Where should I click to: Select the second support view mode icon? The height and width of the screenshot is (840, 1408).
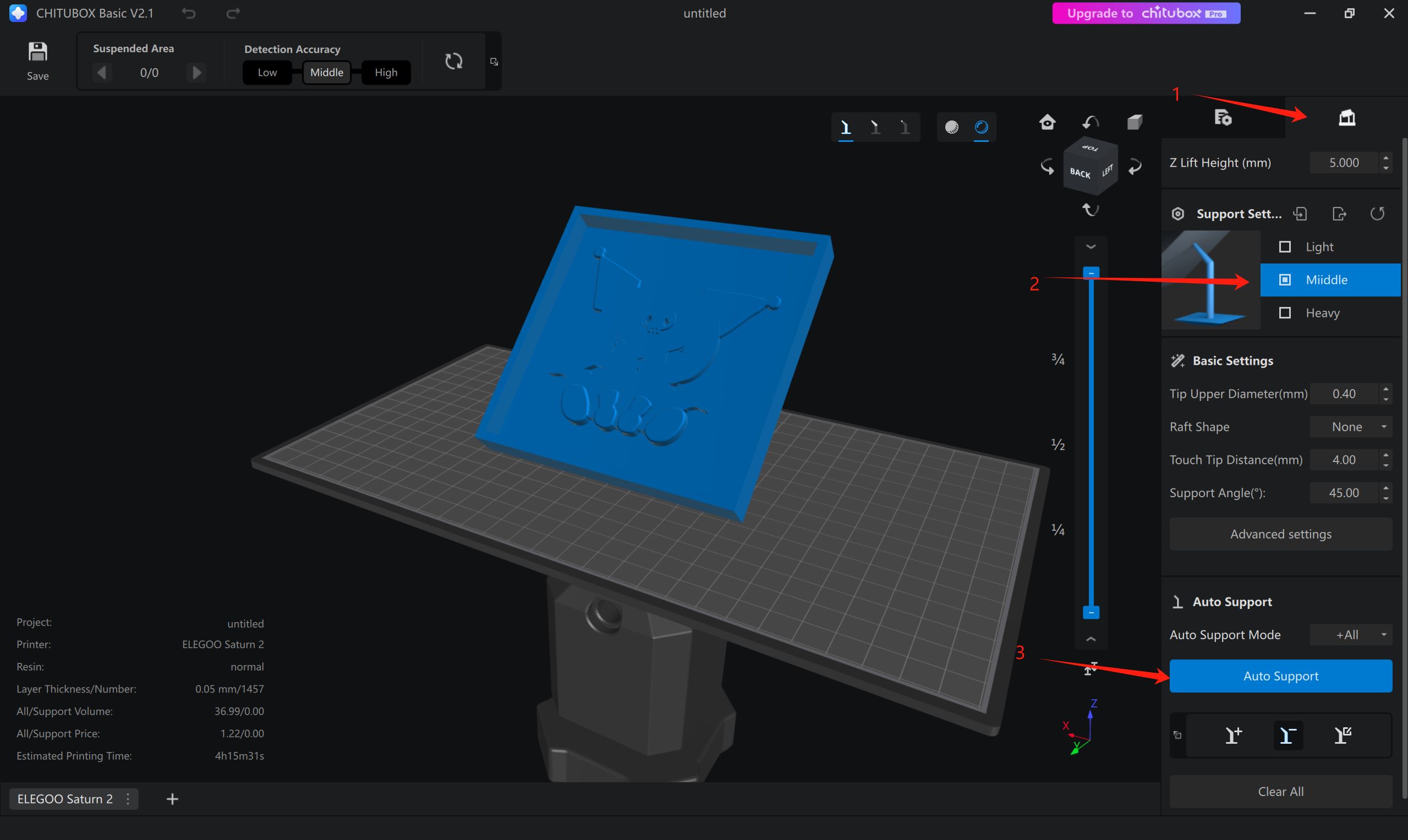click(875, 128)
